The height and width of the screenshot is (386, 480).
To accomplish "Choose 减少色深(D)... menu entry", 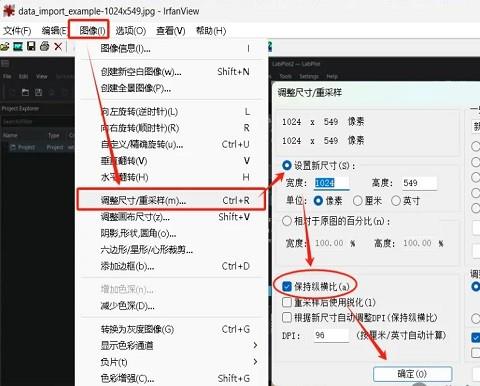I will point(172,306).
